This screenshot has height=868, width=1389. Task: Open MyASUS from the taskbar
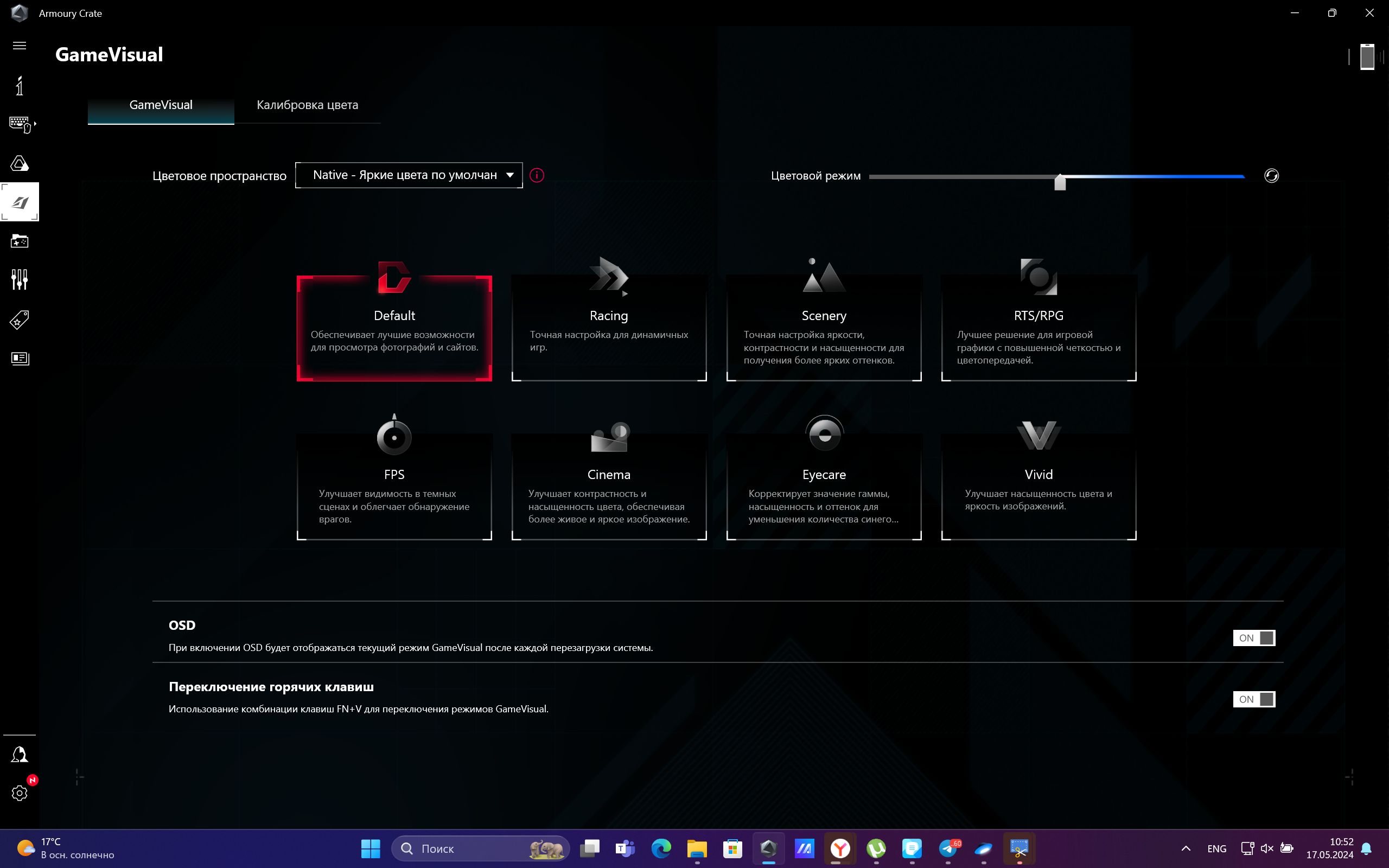805,848
